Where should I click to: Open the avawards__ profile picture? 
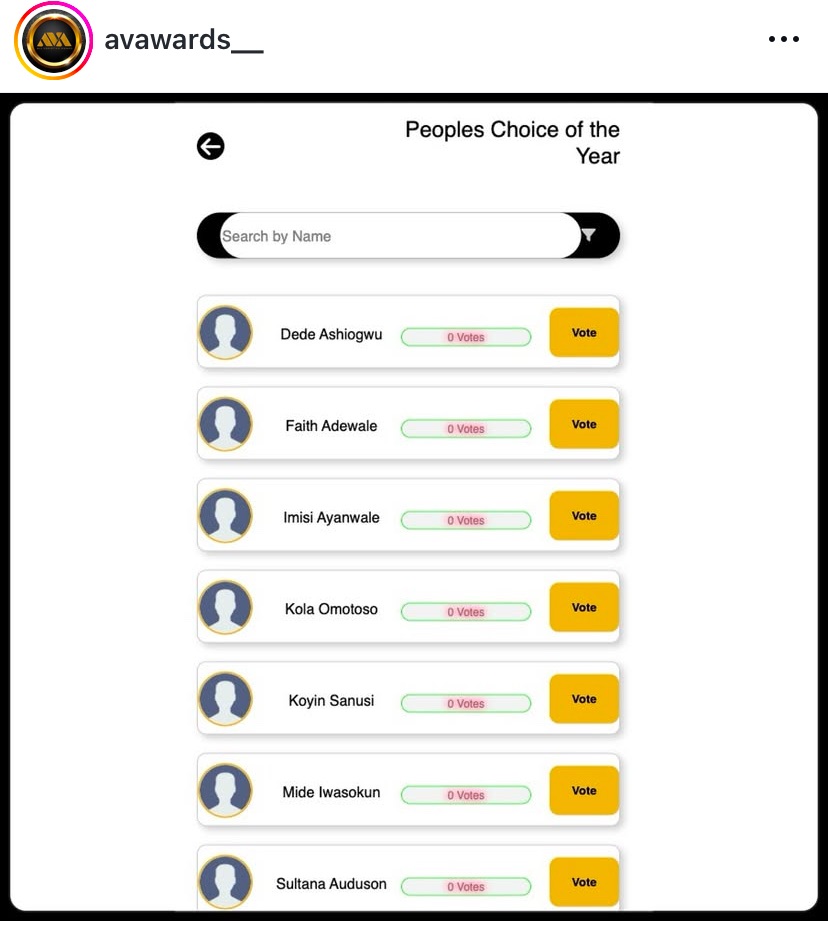tap(53, 40)
